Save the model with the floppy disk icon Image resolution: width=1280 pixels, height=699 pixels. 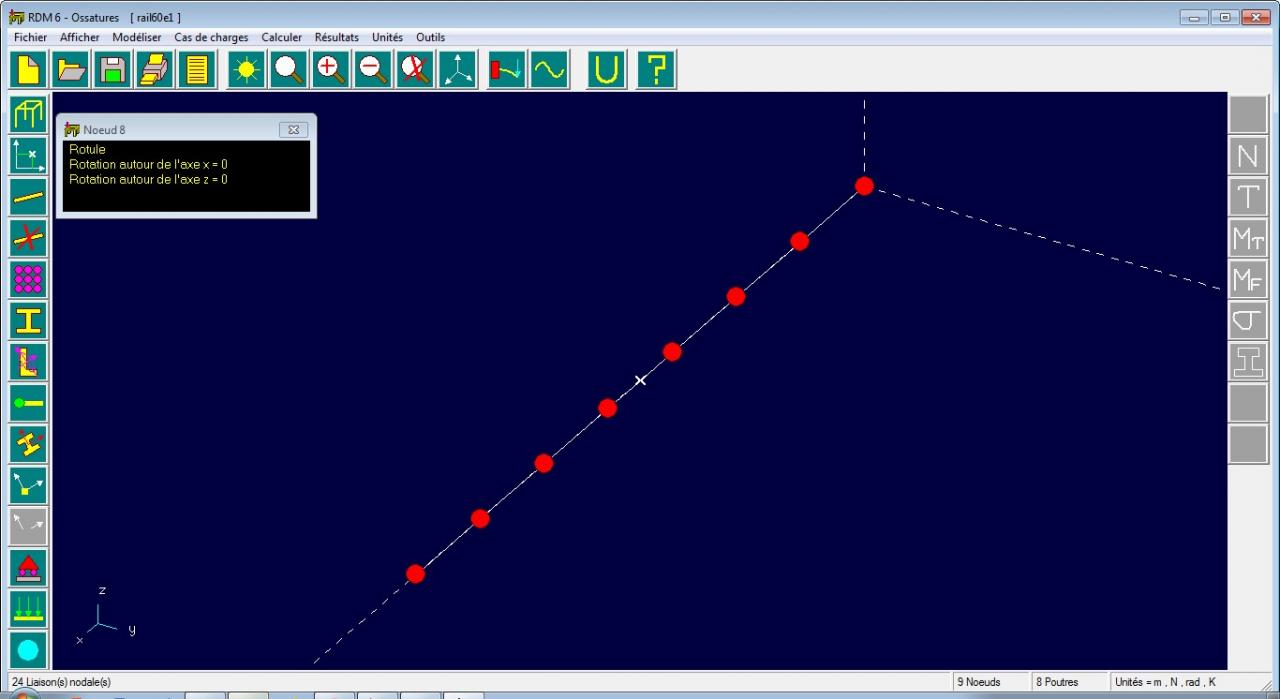pos(112,69)
